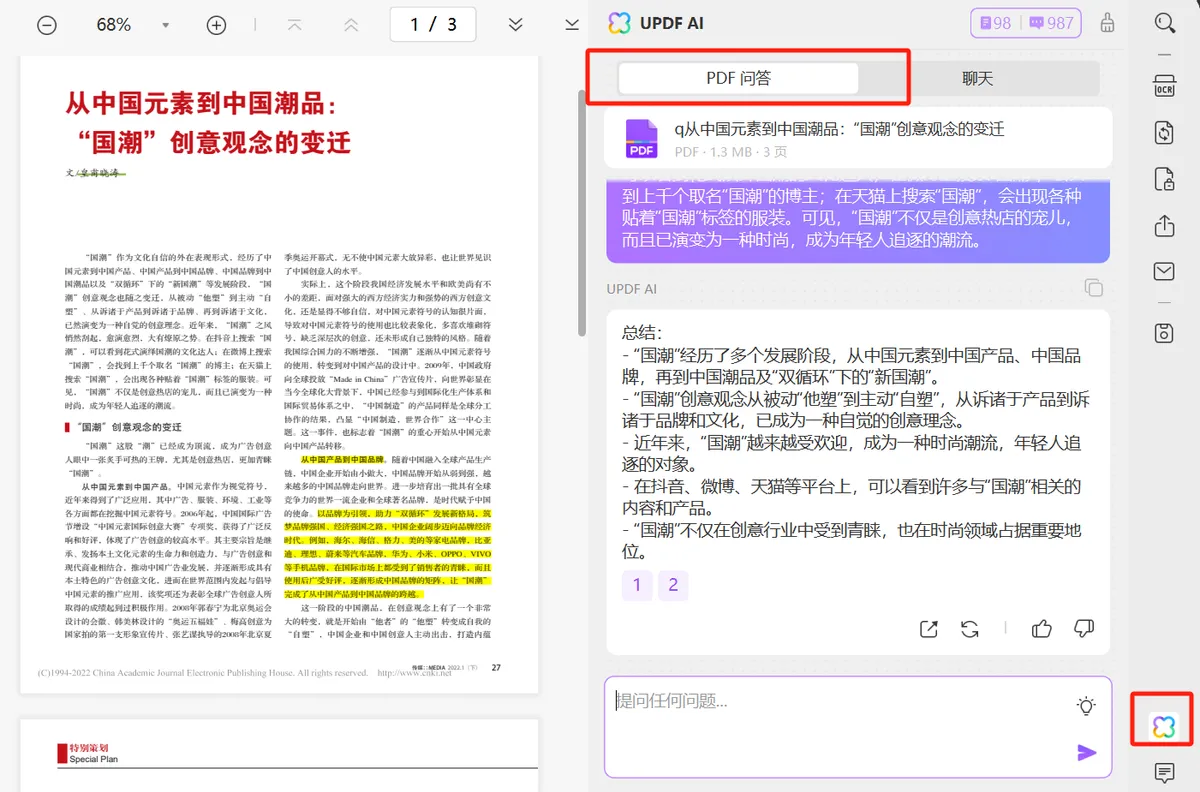The image size is (1200, 792).
Task: Open the prompt lightbulb suggestions
Action: [x=1086, y=706]
